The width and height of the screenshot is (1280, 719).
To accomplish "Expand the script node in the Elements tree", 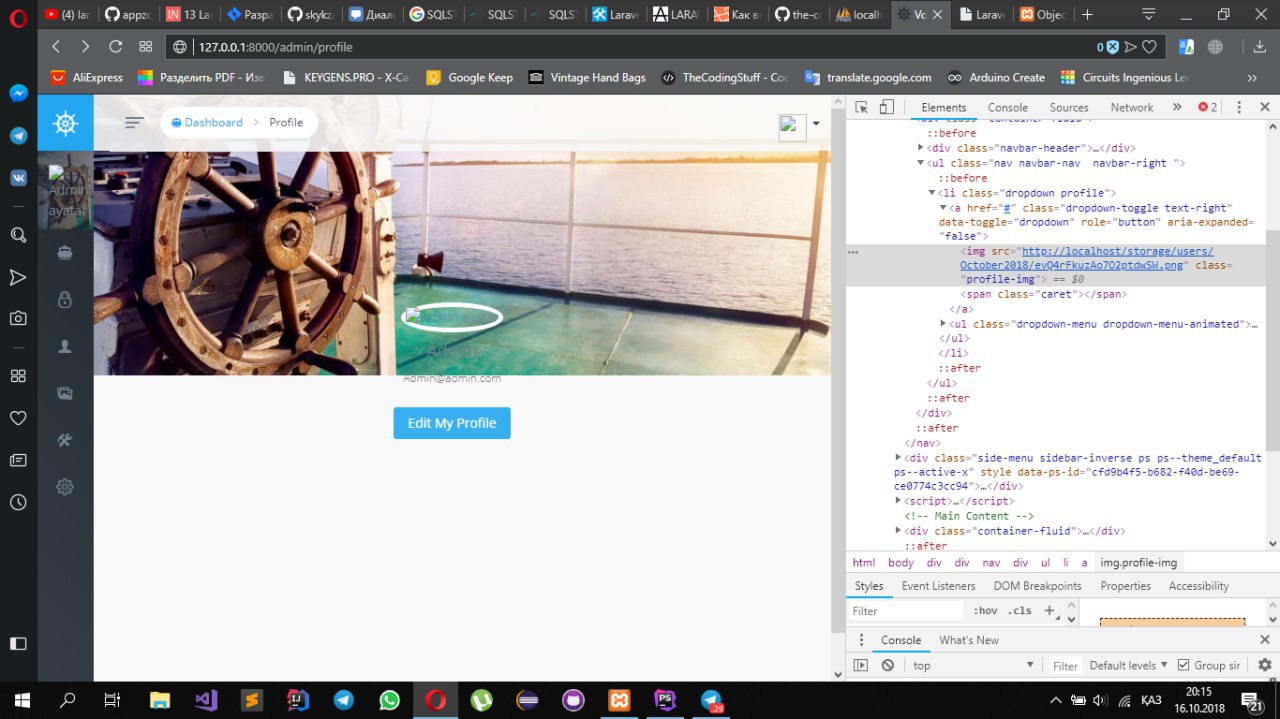I will [x=898, y=501].
